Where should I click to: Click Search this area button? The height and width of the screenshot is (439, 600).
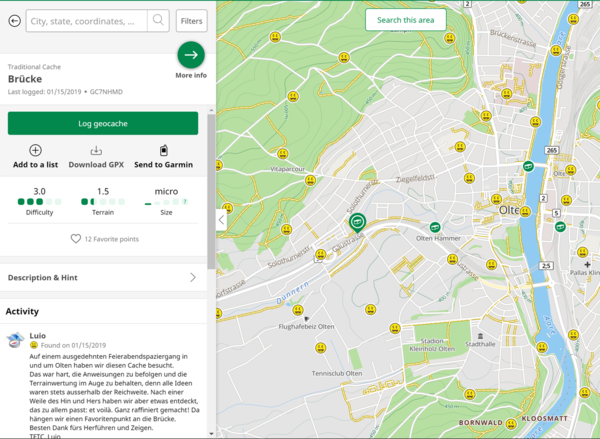click(x=405, y=20)
